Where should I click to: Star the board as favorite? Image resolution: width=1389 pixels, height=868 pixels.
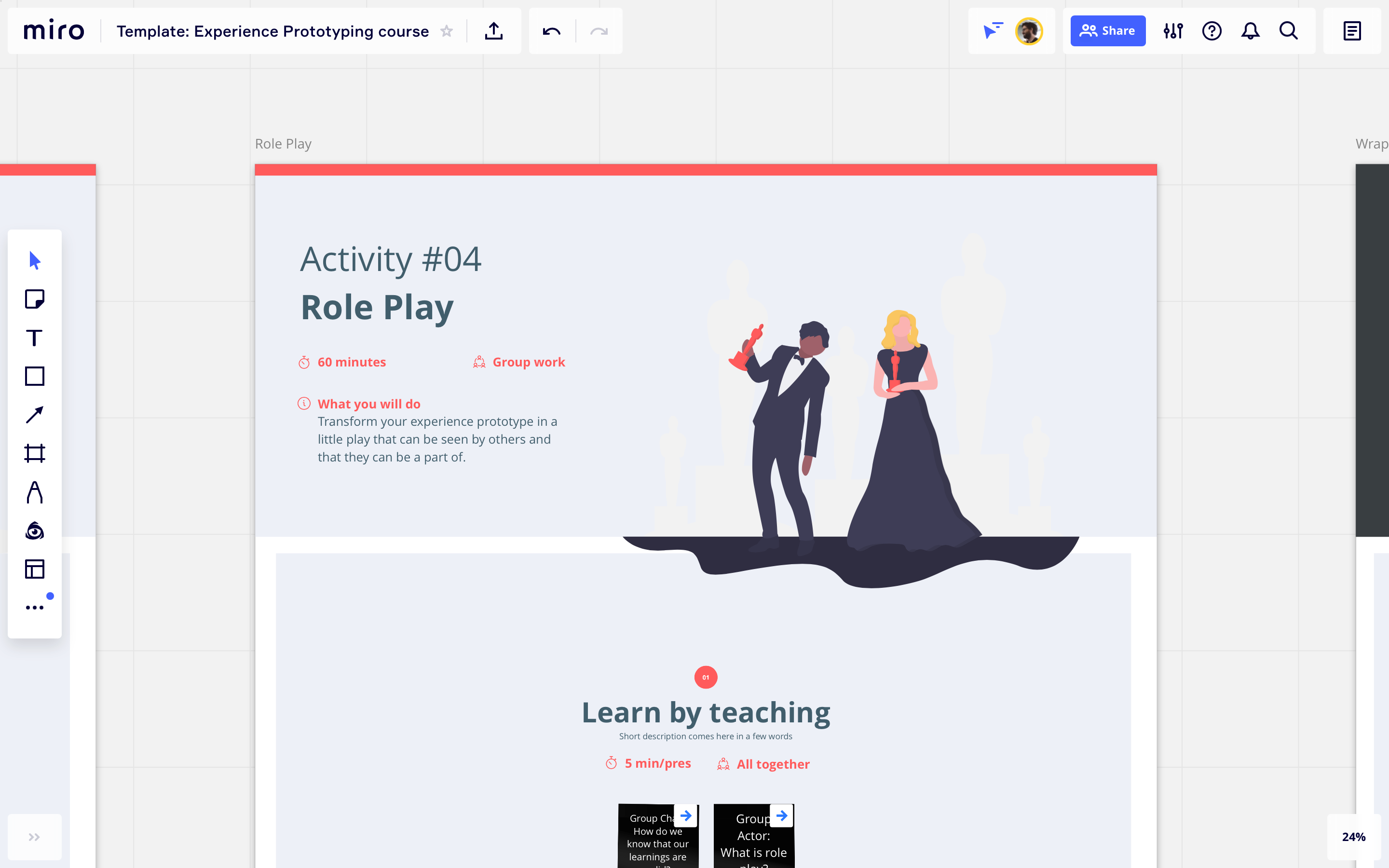[447, 31]
